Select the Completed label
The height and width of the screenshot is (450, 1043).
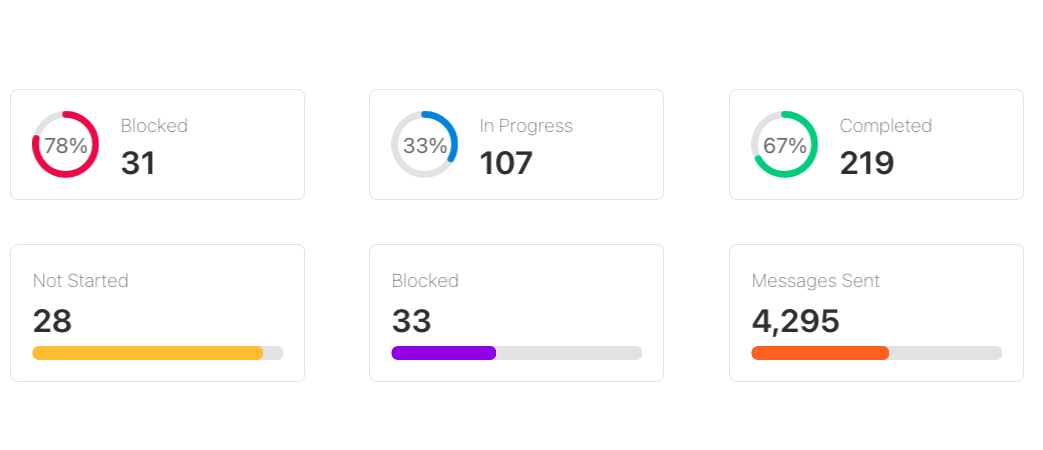885,126
